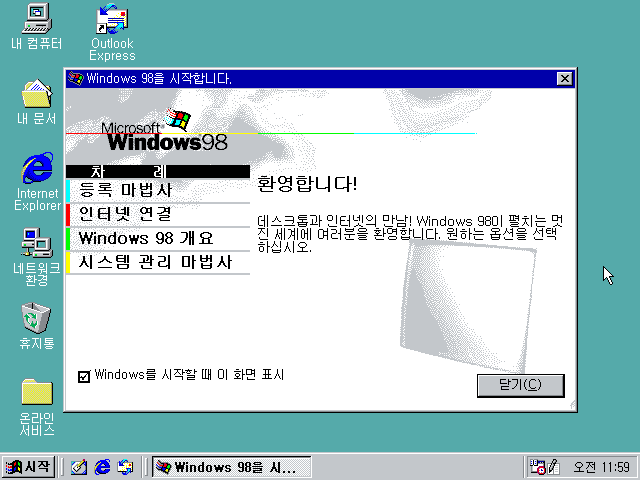Select 시스템 관리 마법사 in the contents list

158,262
